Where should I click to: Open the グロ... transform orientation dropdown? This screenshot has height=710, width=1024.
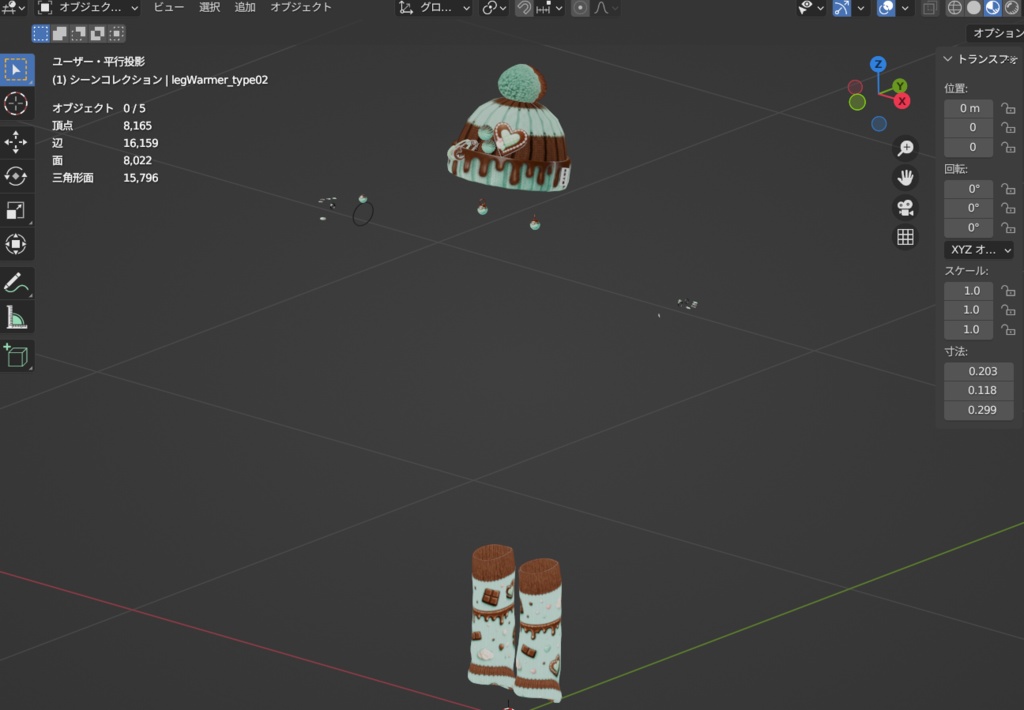[x=434, y=8]
